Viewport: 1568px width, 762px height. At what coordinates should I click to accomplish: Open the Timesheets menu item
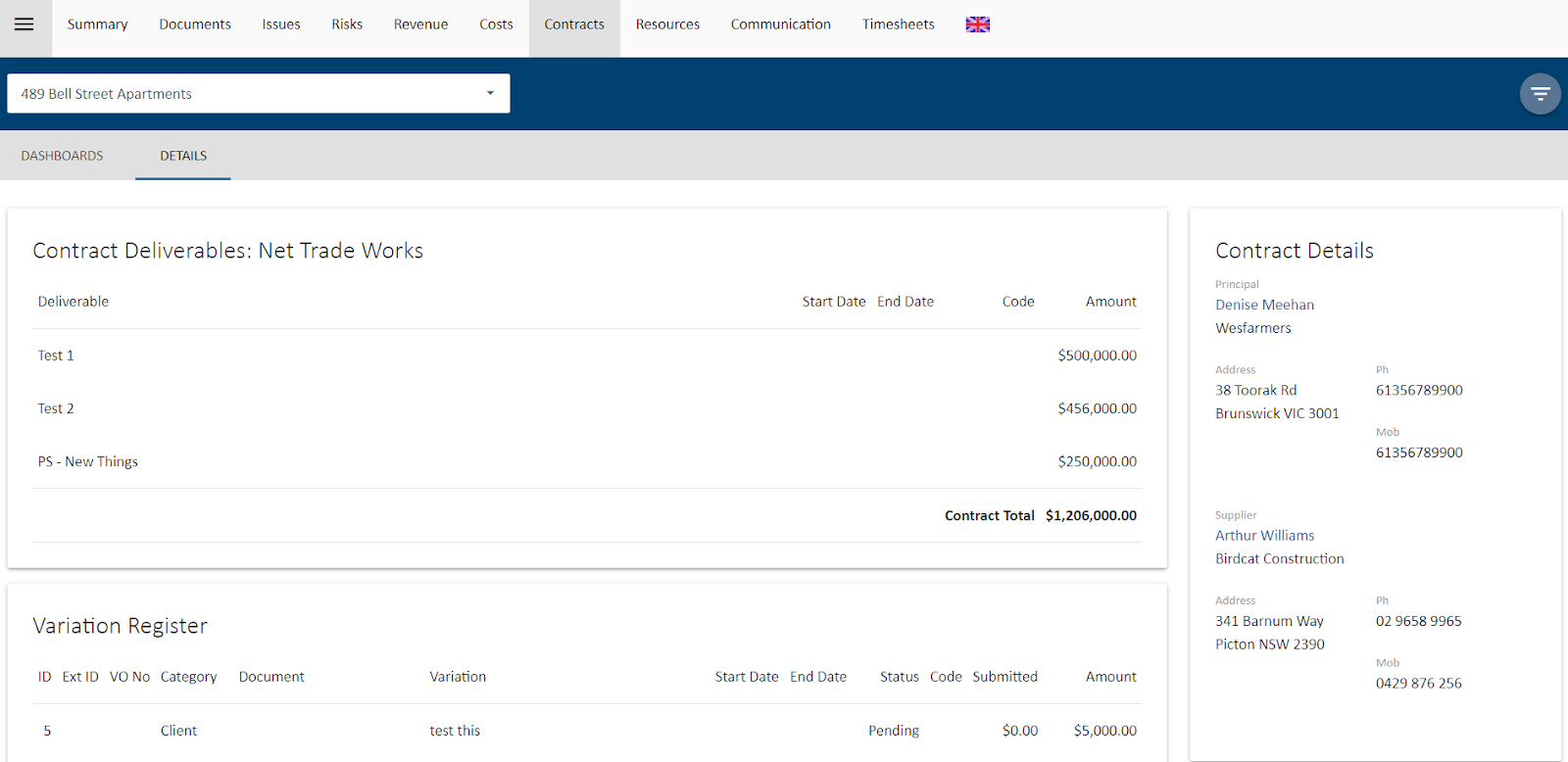(x=898, y=24)
